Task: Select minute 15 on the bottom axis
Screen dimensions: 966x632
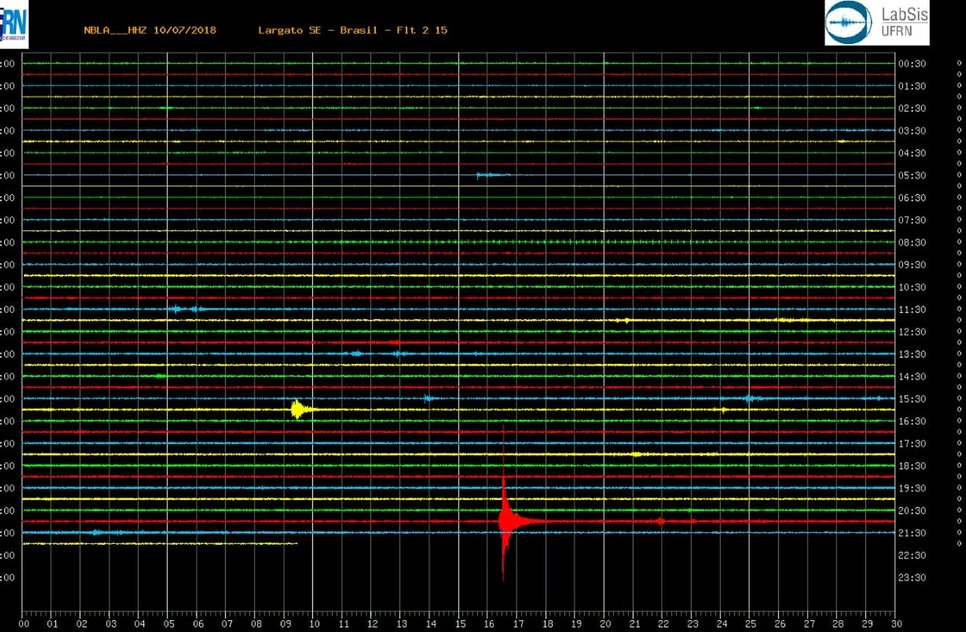Action: (460, 624)
